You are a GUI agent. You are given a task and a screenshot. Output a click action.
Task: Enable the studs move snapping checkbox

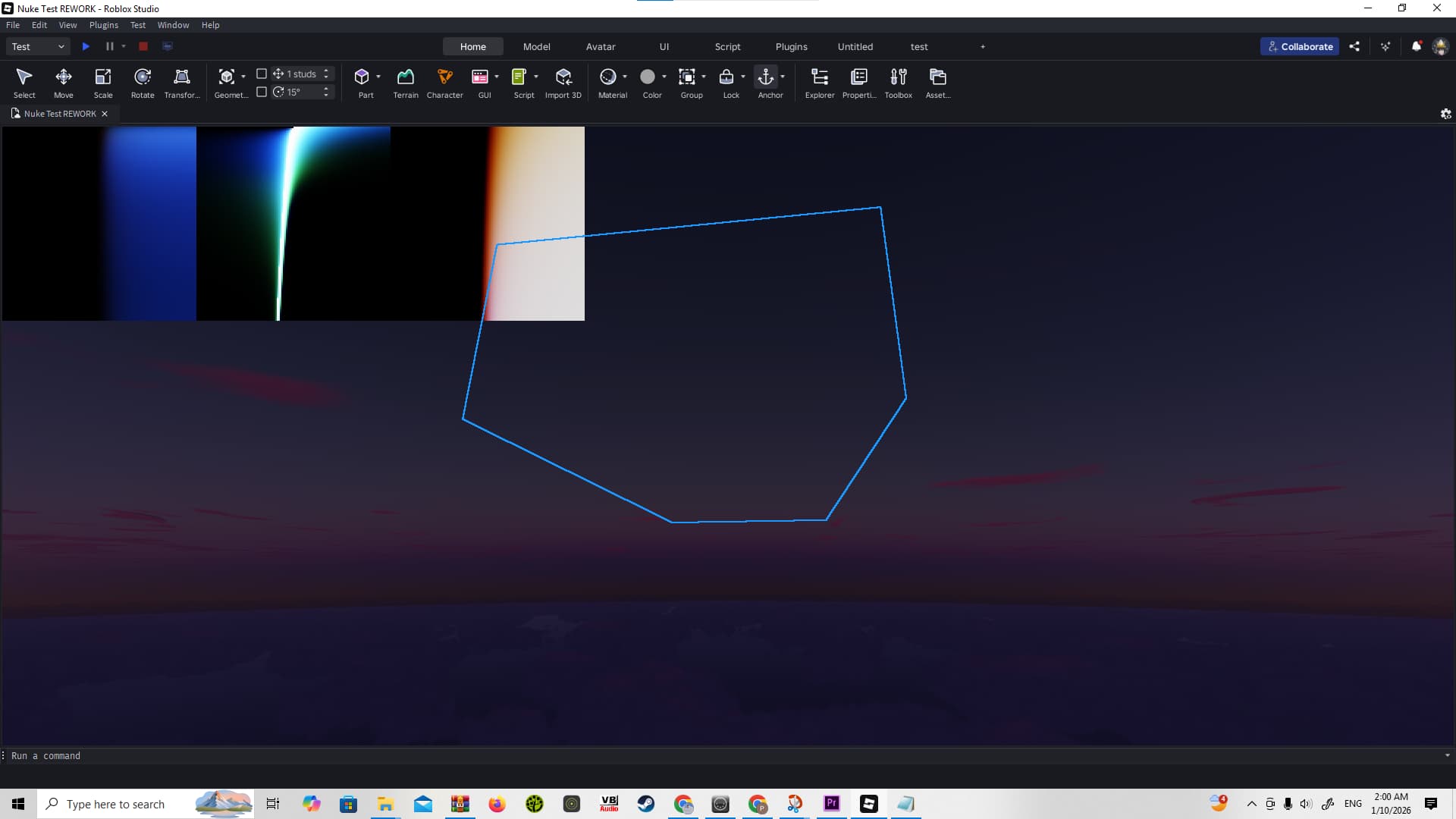click(x=262, y=74)
